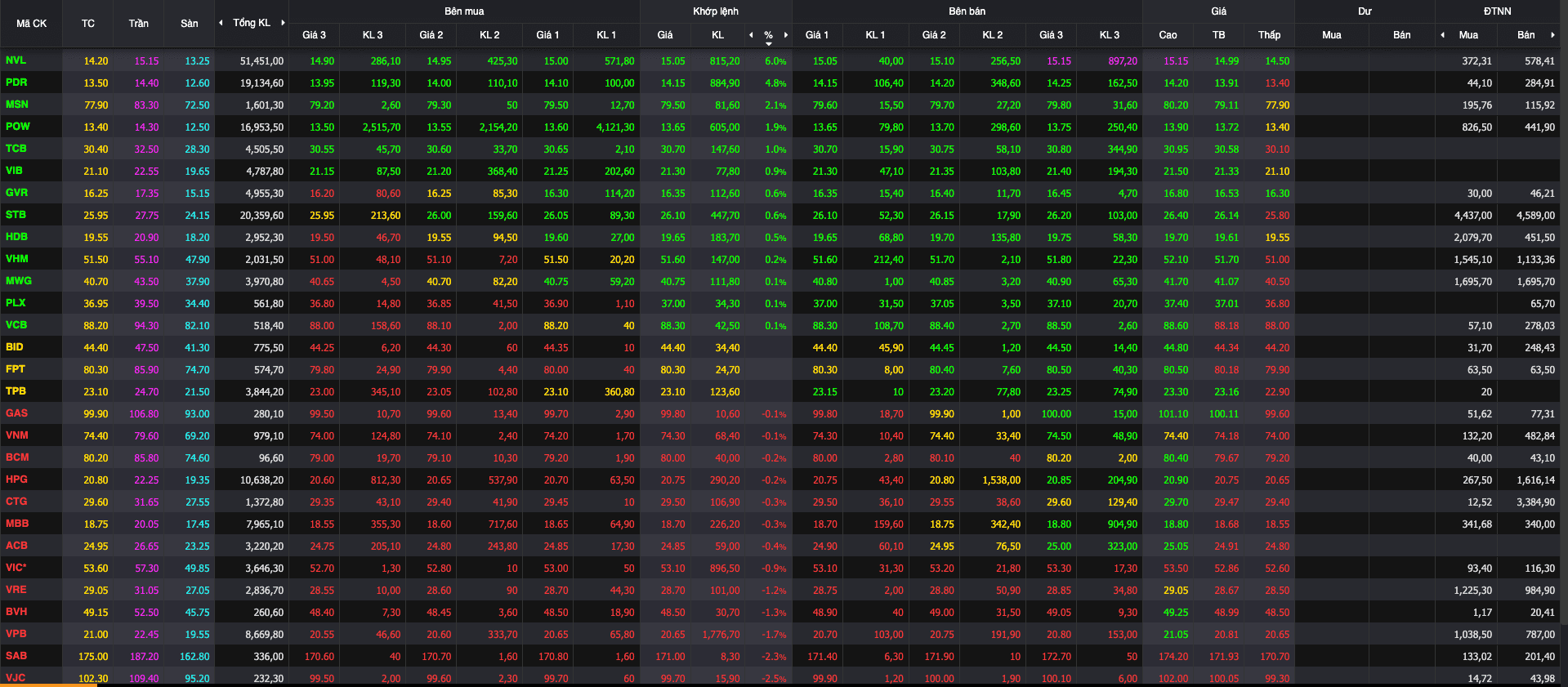Screen dimensions: 1568x687
Task: Open the VIC* stock symbol
Action: [x=16, y=568]
